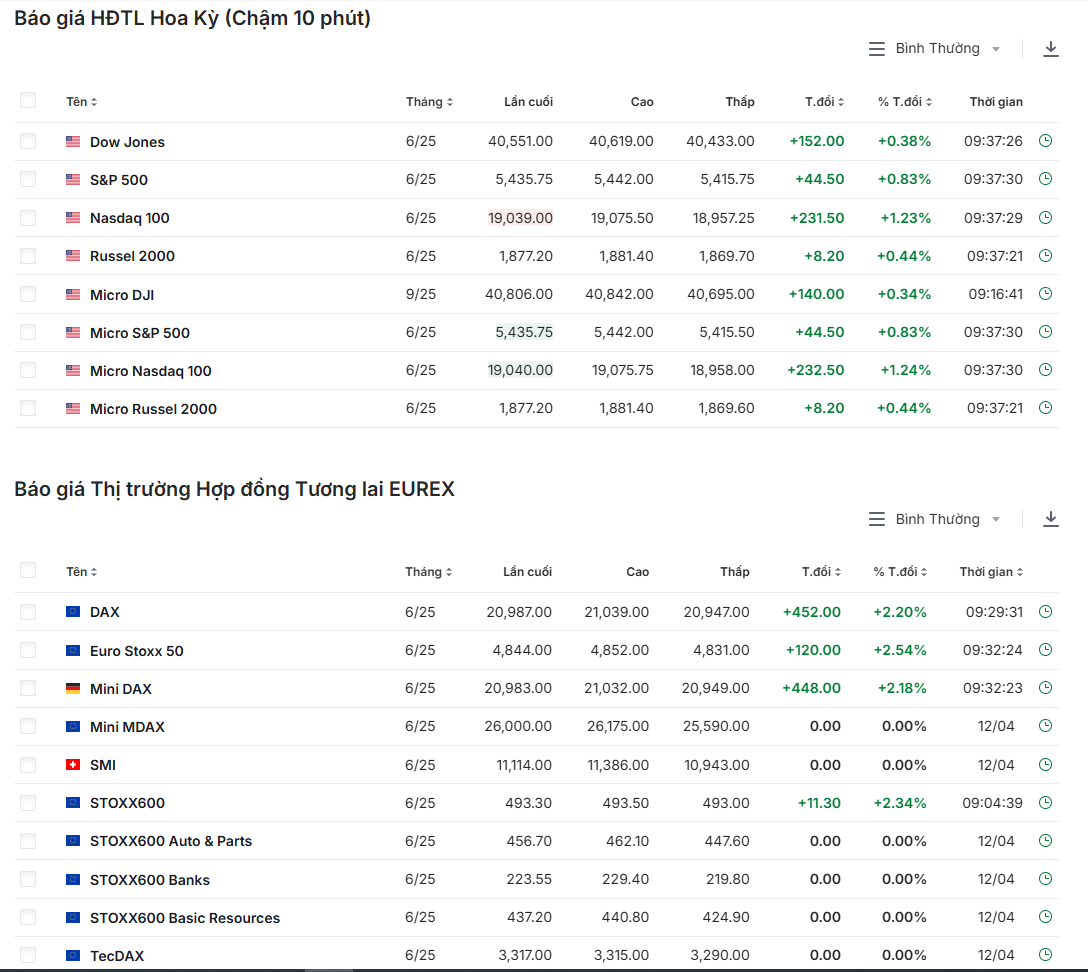Click the Hoa Kỳ futures table heading
The image size is (1088, 972).
pos(193,18)
